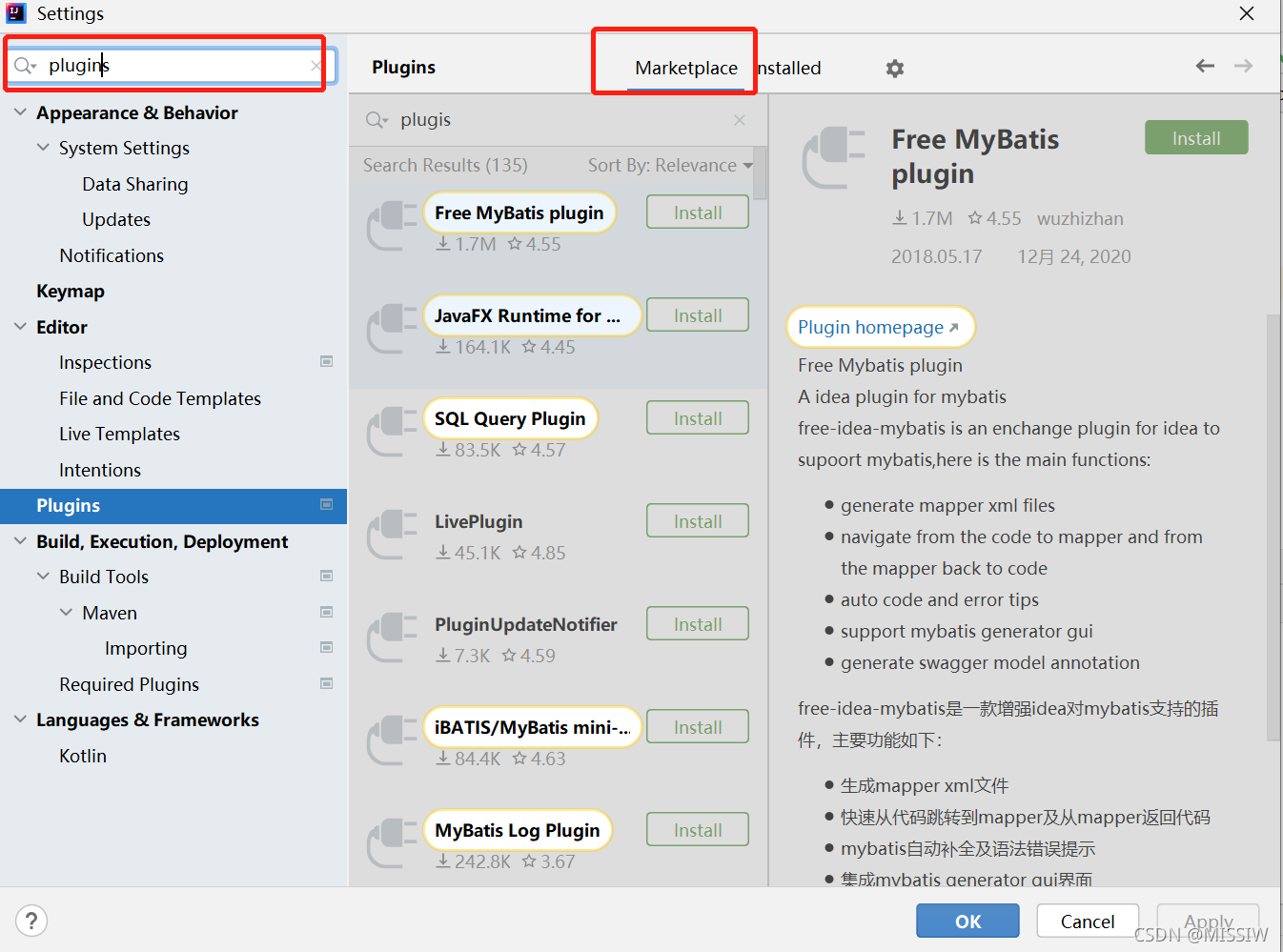Image resolution: width=1283 pixels, height=952 pixels.
Task: Collapse the Maven tree node
Action: [x=66, y=613]
